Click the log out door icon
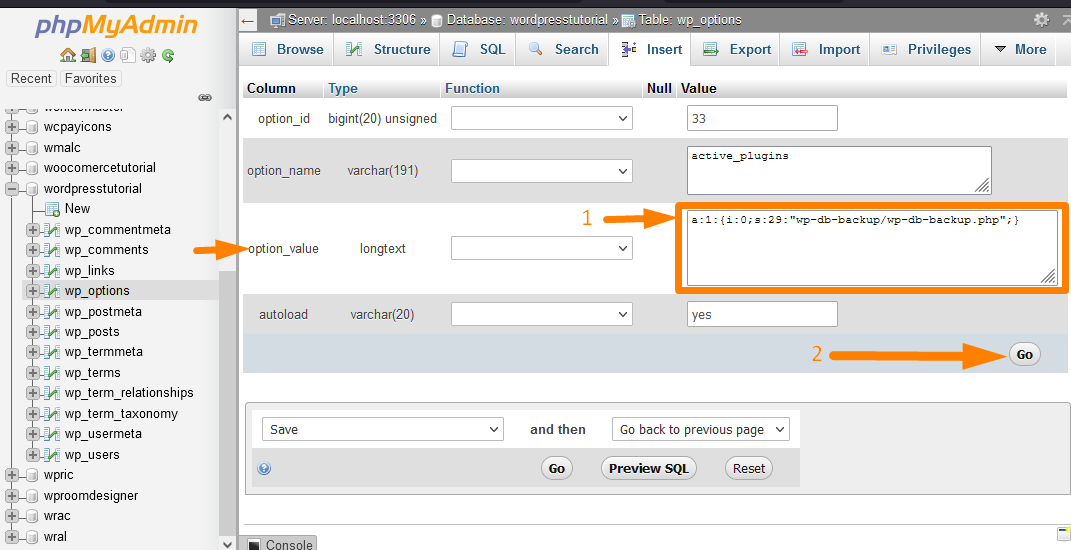The width and height of the screenshot is (1071, 550). (x=88, y=55)
